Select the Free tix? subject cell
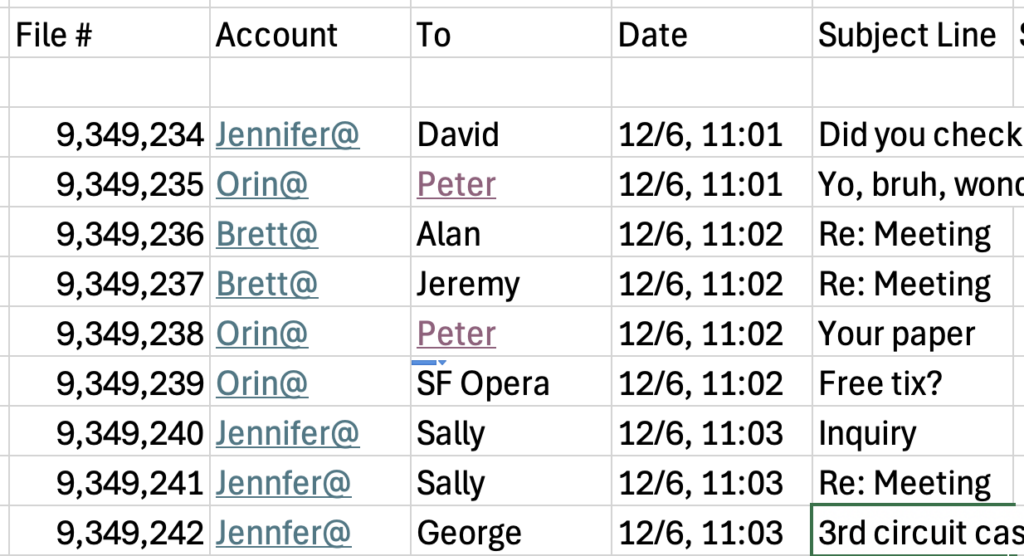Image resolution: width=1024 pixels, height=556 pixels. click(915, 384)
